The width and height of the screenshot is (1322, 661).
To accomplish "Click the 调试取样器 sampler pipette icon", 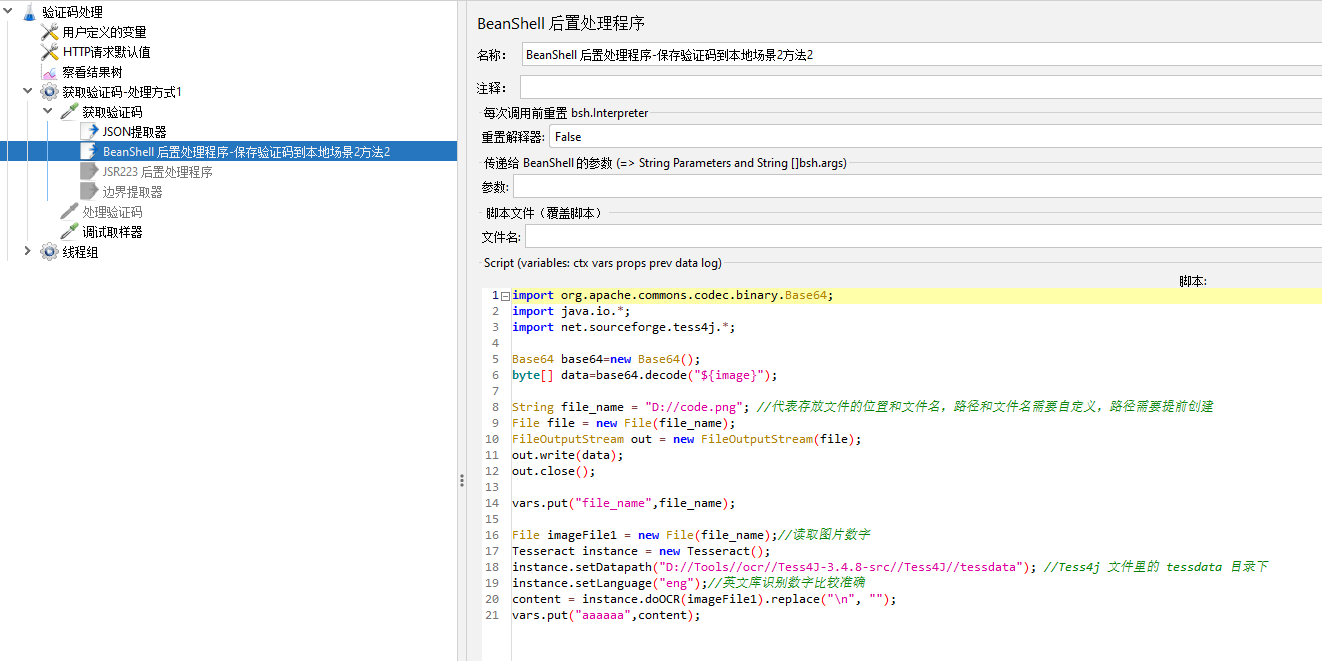I will pyautogui.click(x=69, y=232).
